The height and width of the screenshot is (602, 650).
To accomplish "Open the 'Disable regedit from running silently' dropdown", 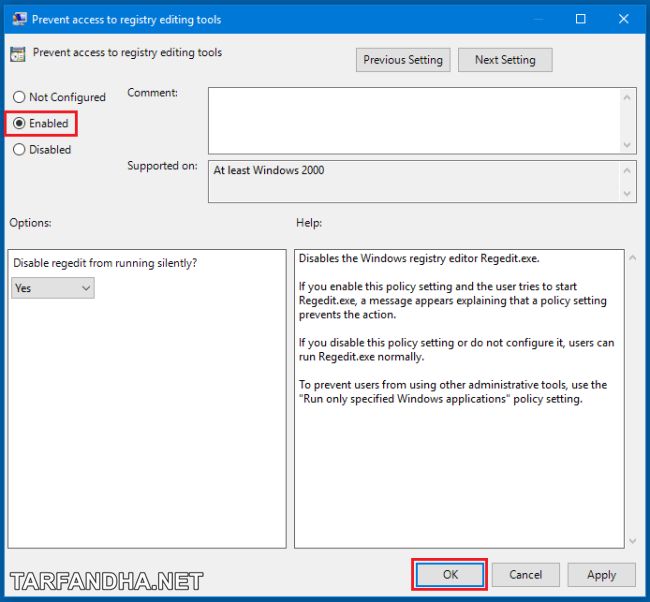I will click(x=53, y=288).
